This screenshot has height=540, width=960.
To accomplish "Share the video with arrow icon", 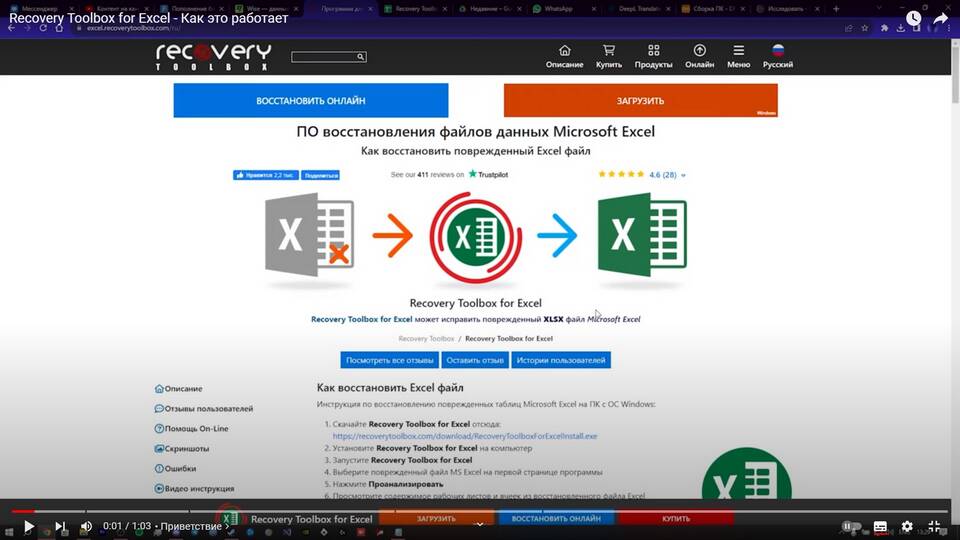I will click(x=940, y=18).
